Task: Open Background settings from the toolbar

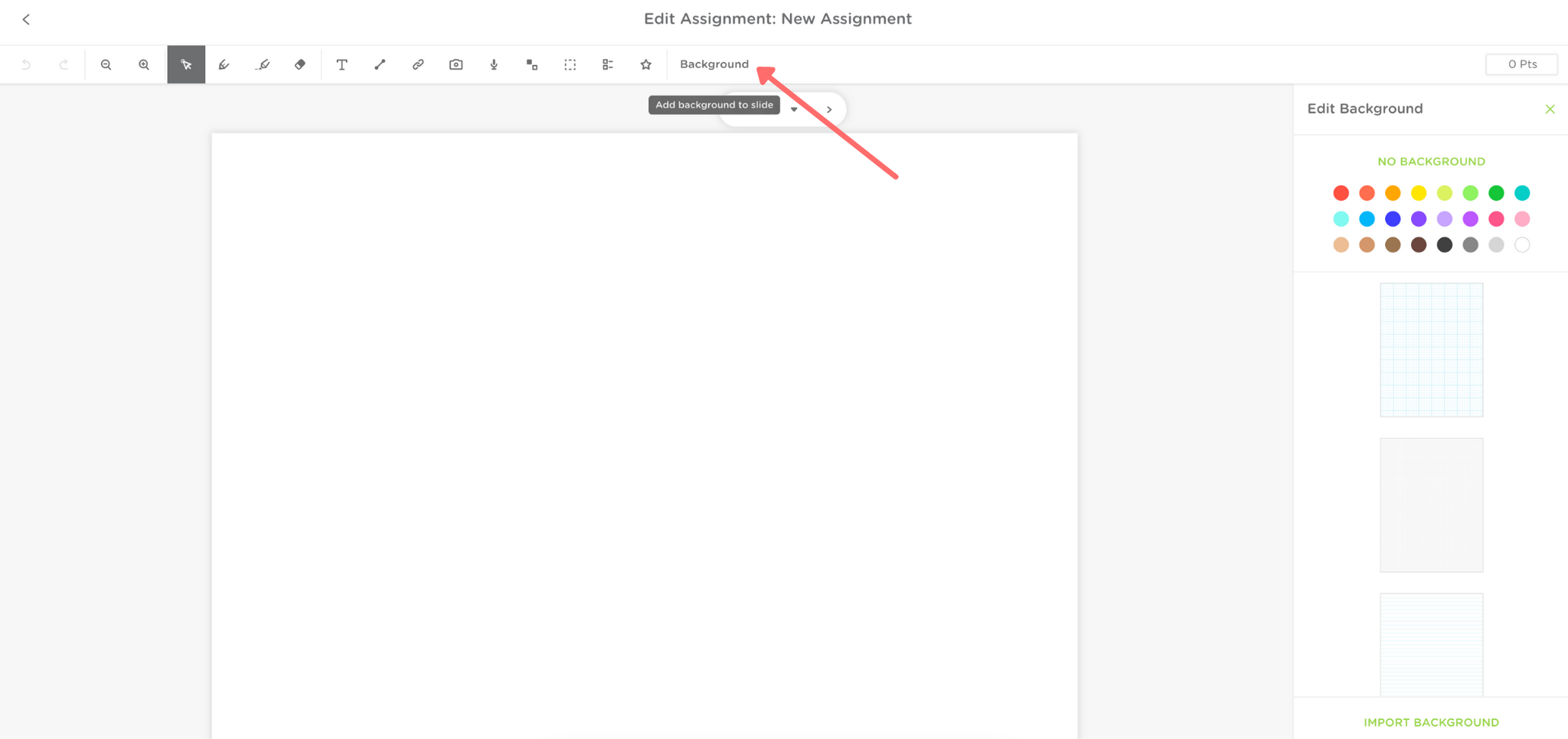Action: tap(714, 64)
